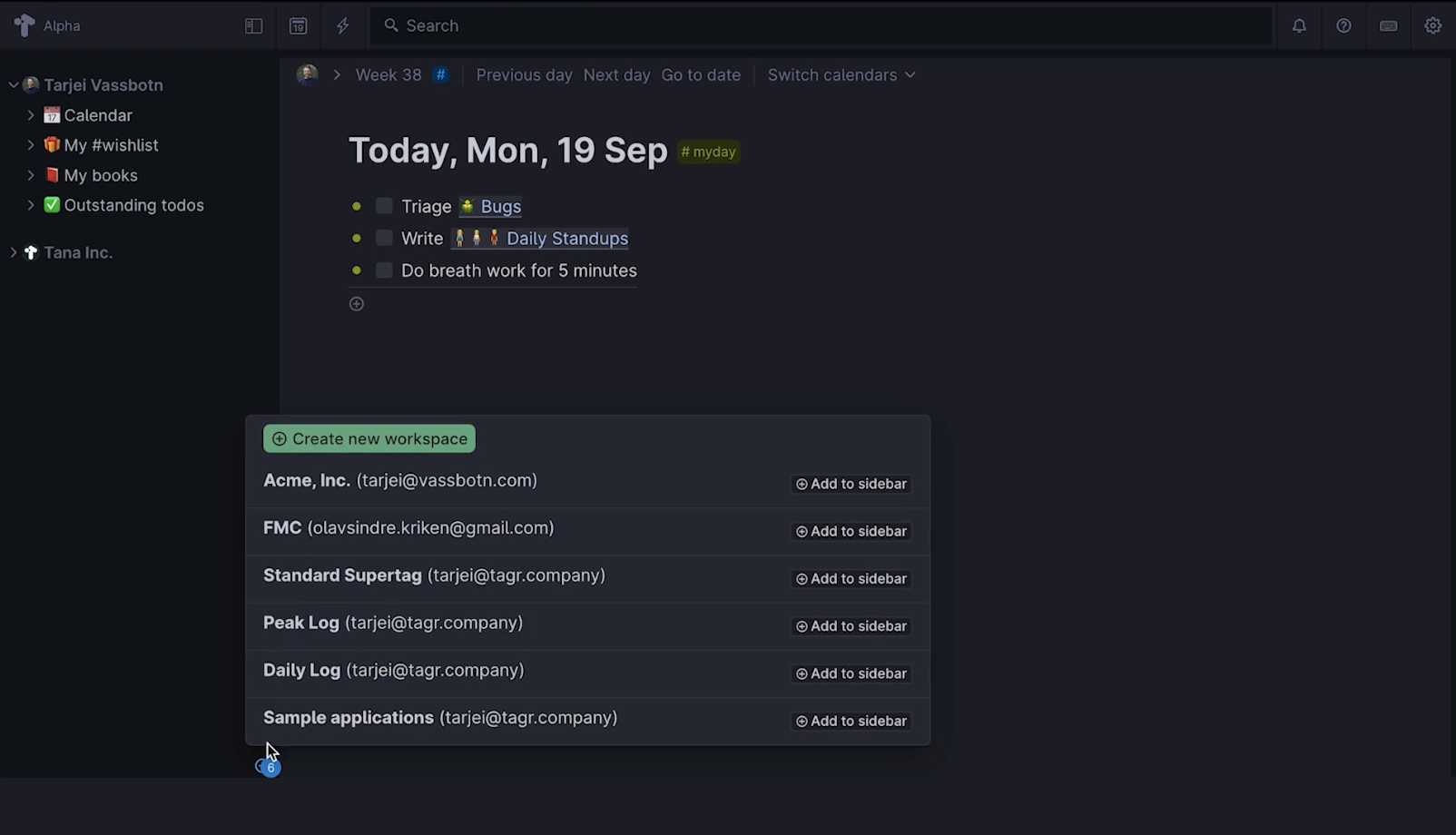1456x835 pixels.
Task: Add Standard Supertag to sidebar
Action: click(x=851, y=578)
